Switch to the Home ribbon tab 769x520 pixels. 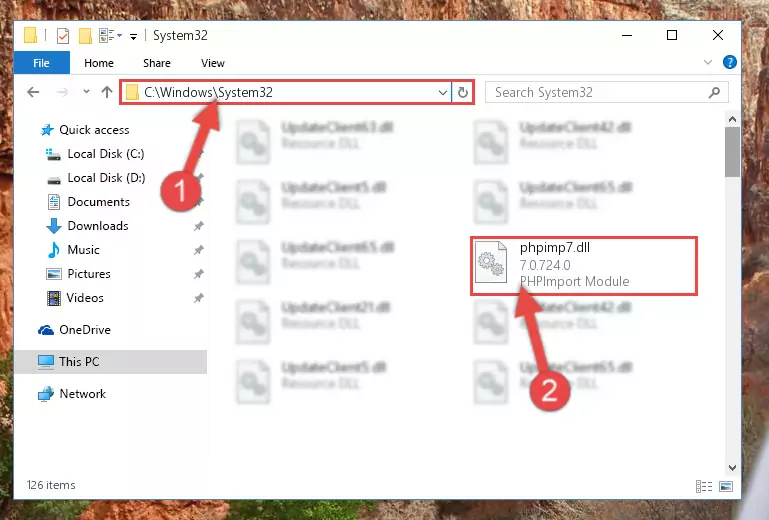99,63
